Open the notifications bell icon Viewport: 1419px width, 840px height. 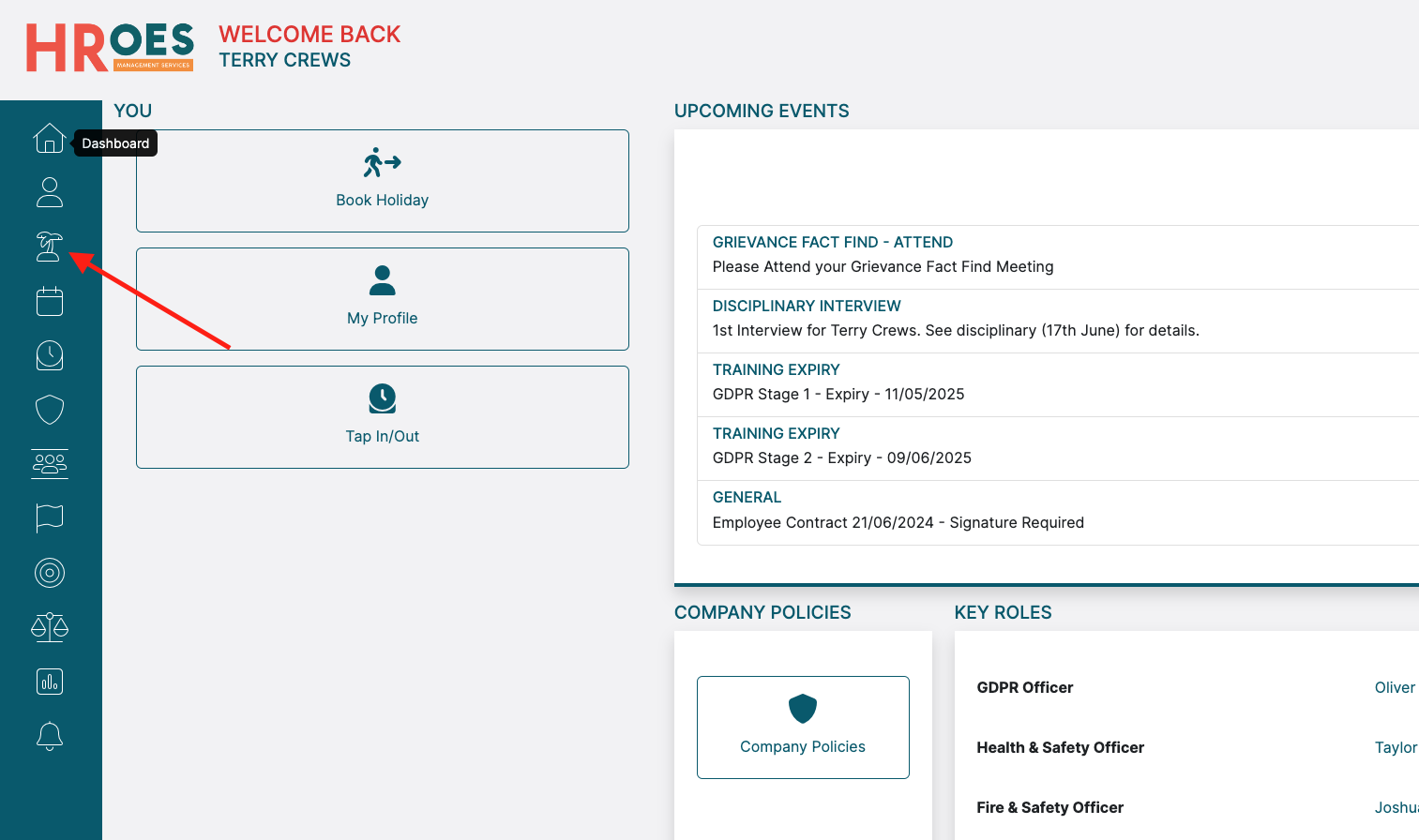[x=50, y=736]
